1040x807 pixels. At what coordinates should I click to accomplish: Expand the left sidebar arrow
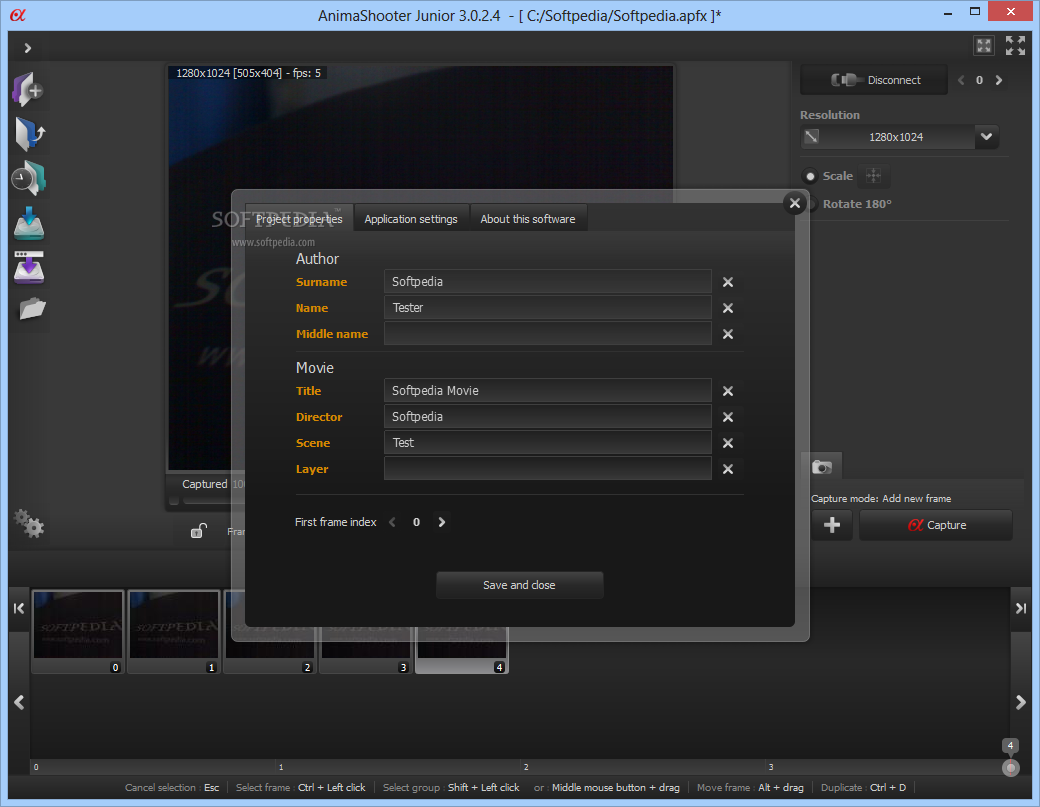[x=27, y=48]
